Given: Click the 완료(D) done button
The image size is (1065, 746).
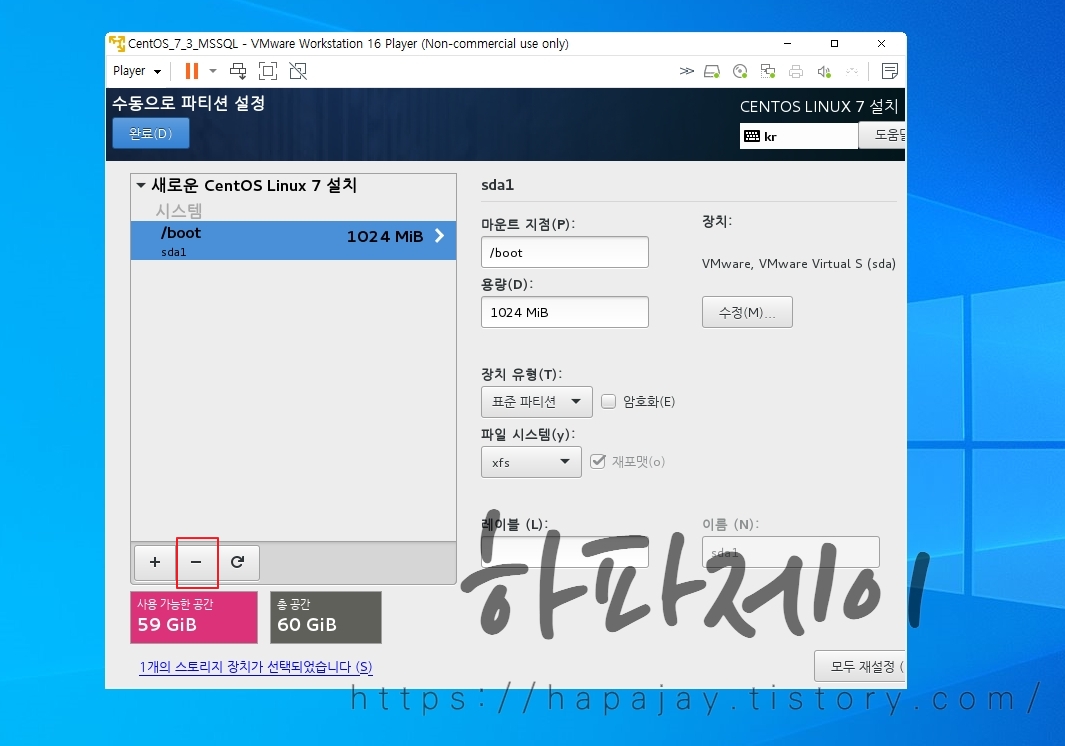Looking at the screenshot, I should [151, 133].
